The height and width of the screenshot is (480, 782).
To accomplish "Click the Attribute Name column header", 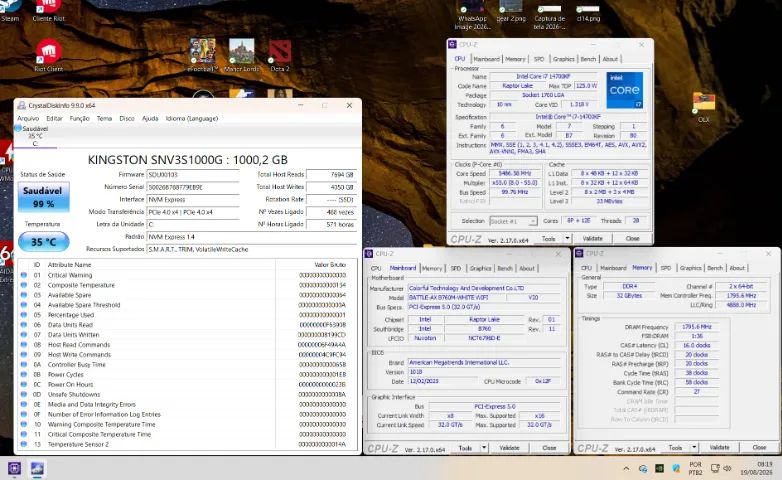I will pyautogui.click(x=160, y=264).
